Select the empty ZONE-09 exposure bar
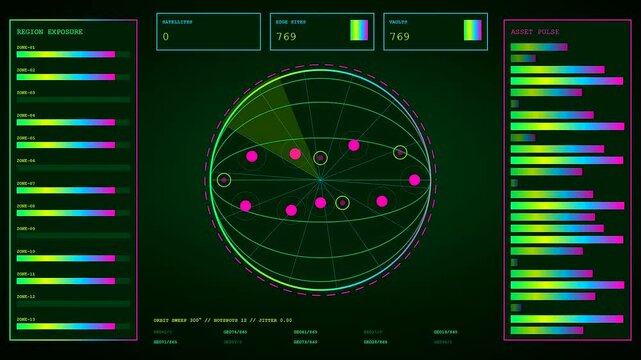 pos(73,236)
